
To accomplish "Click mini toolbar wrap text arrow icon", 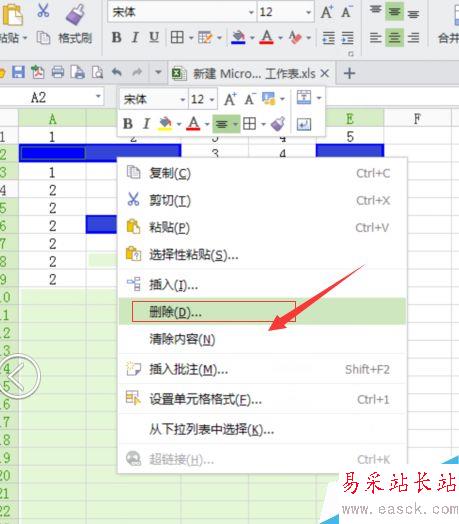I will pyautogui.click(x=304, y=124).
